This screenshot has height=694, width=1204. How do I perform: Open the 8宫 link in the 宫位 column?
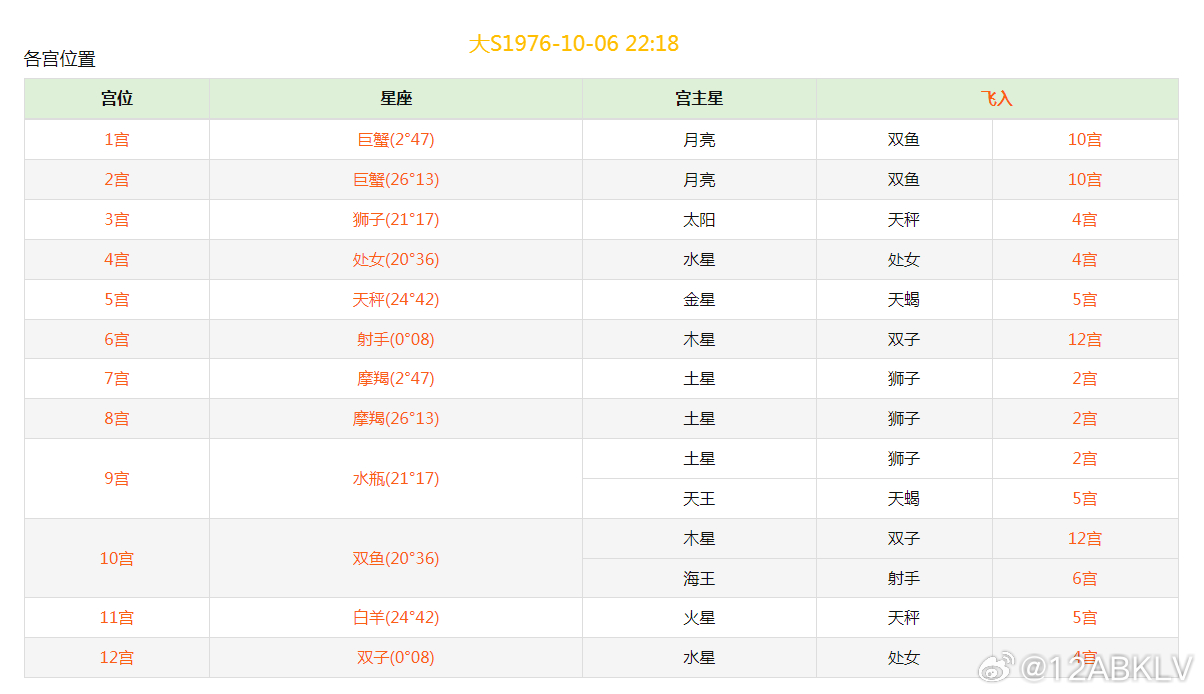point(117,419)
